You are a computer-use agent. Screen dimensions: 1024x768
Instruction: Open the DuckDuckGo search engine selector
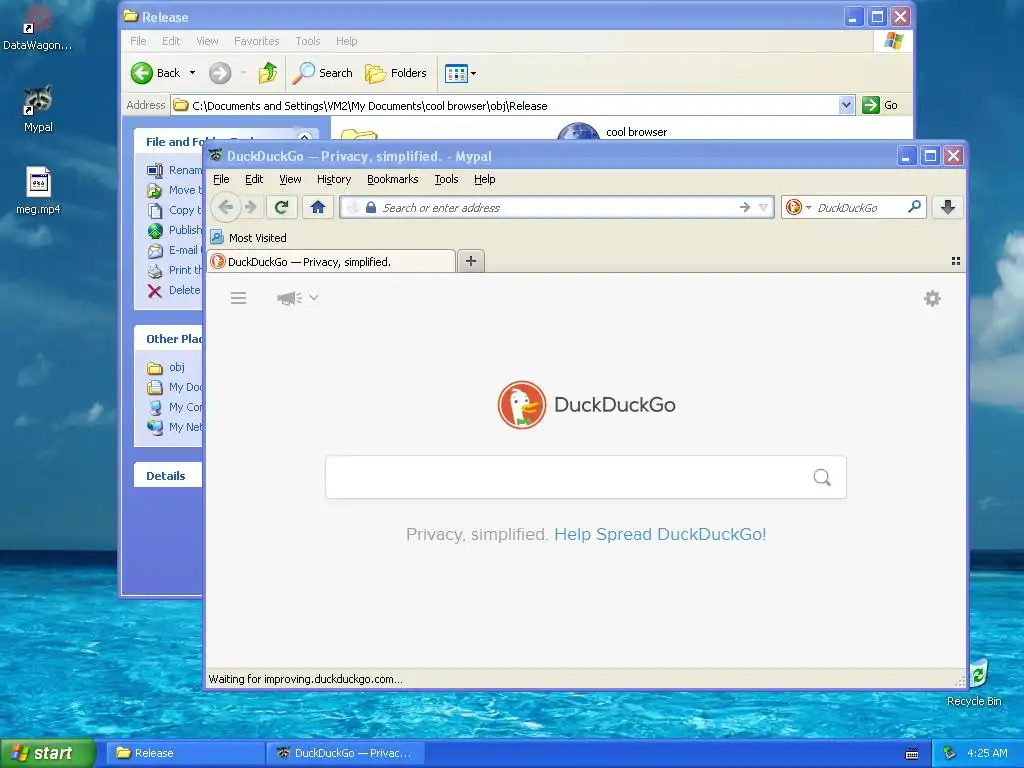798,208
